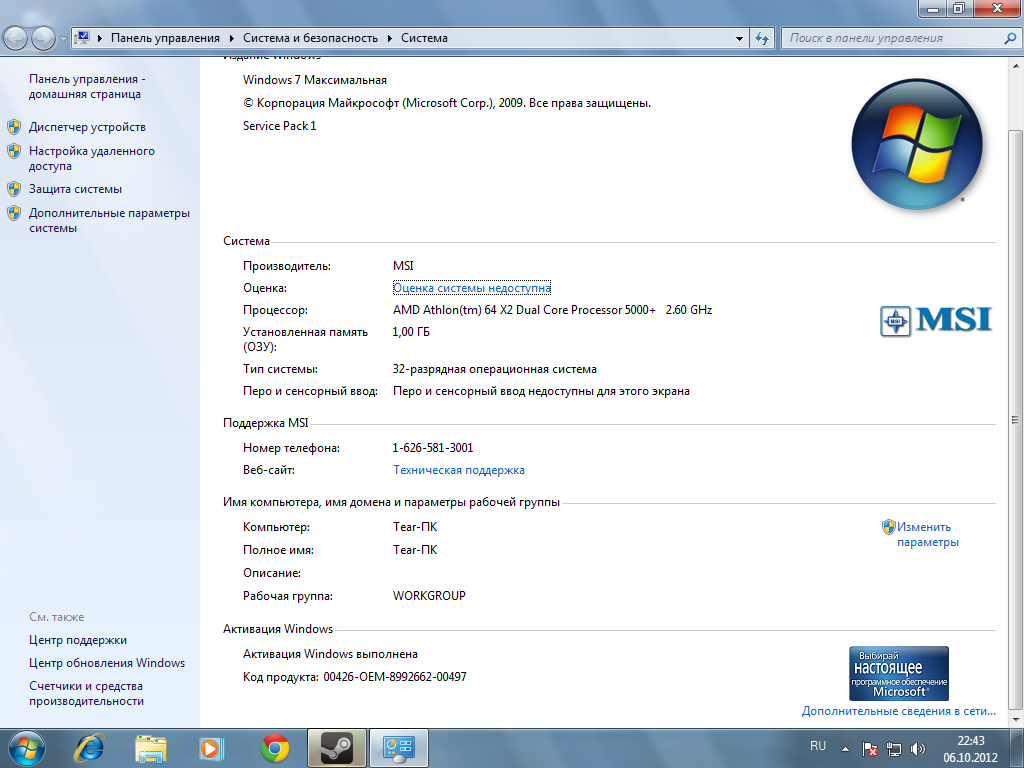The height and width of the screenshot is (768, 1024).
Task: Select 'Система и безопасность' breadcrumb
Action: click(310, 38)
